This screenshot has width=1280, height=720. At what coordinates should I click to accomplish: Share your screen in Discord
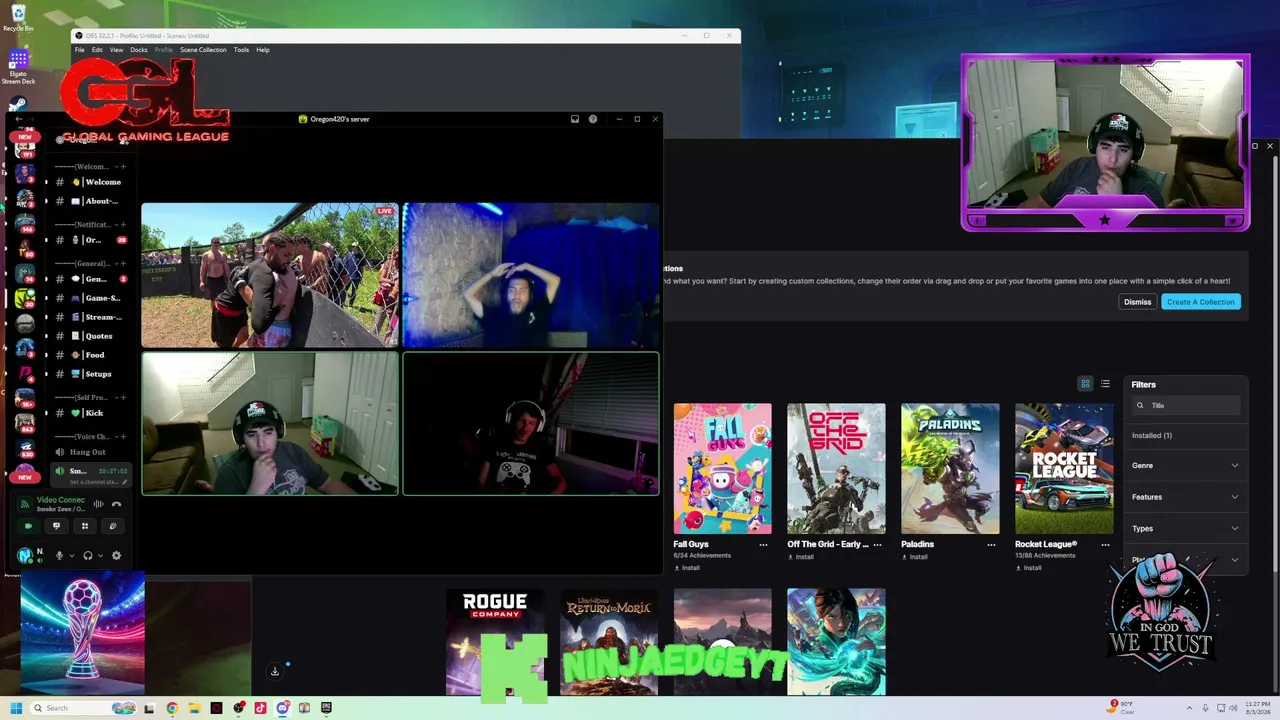[56, 526]
